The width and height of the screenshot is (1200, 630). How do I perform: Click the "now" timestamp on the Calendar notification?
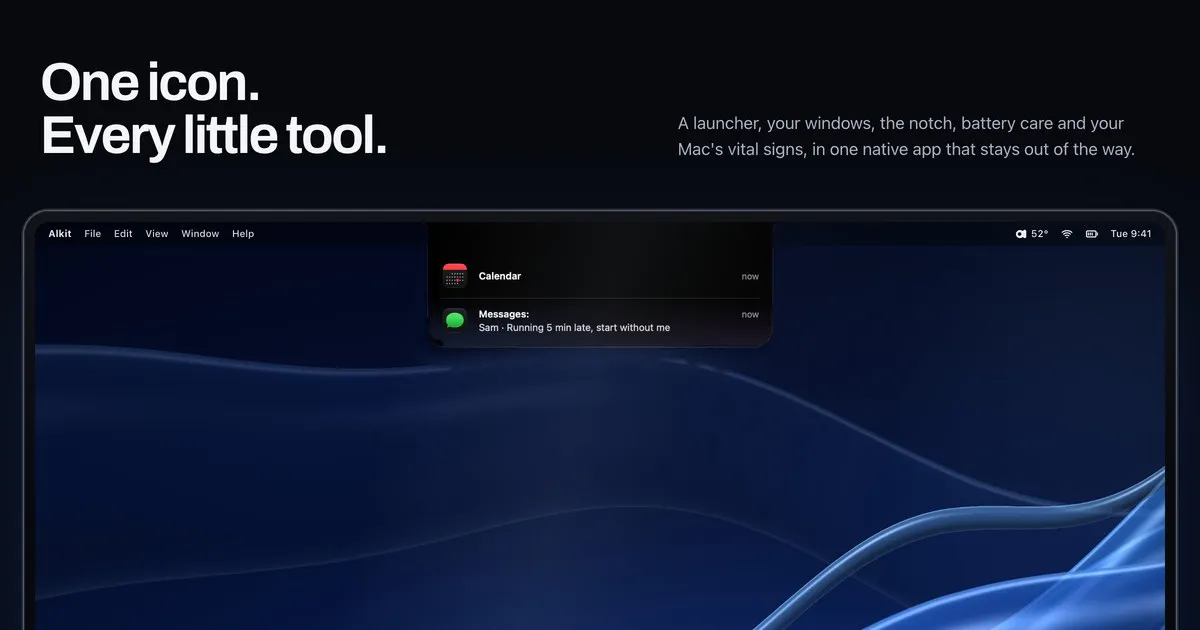click(750, 276)
